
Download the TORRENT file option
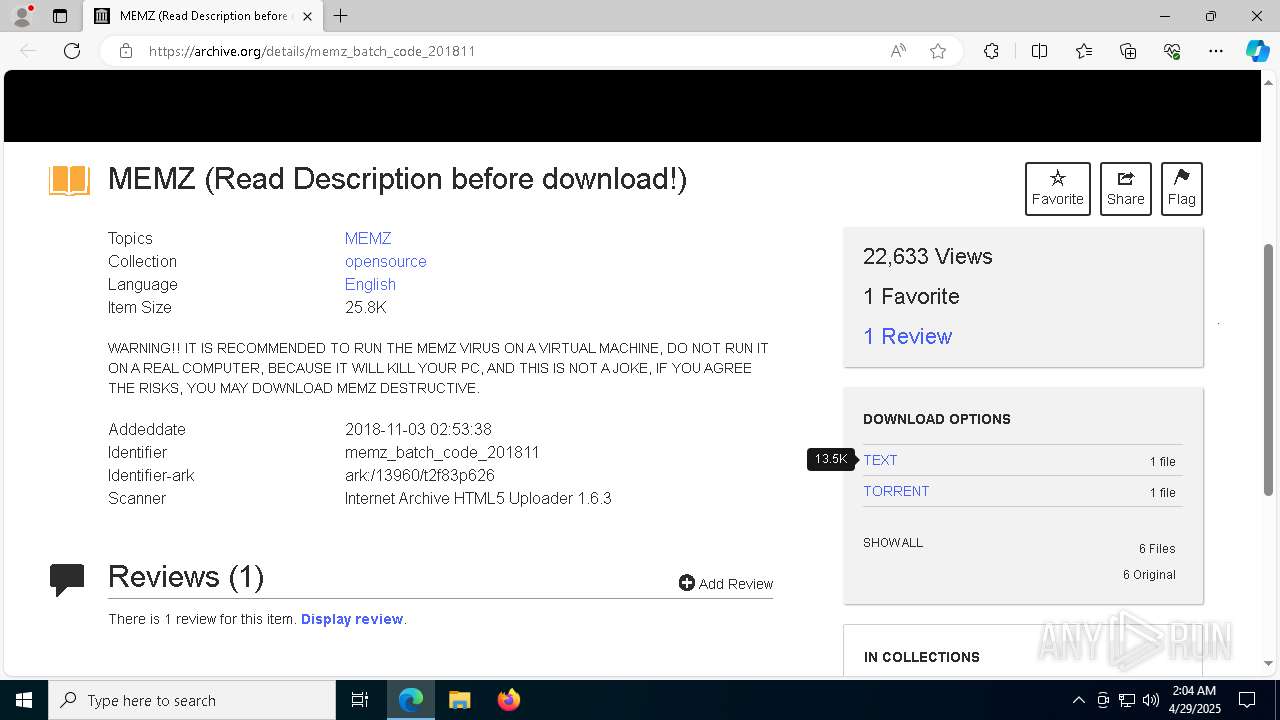point(896,491)
